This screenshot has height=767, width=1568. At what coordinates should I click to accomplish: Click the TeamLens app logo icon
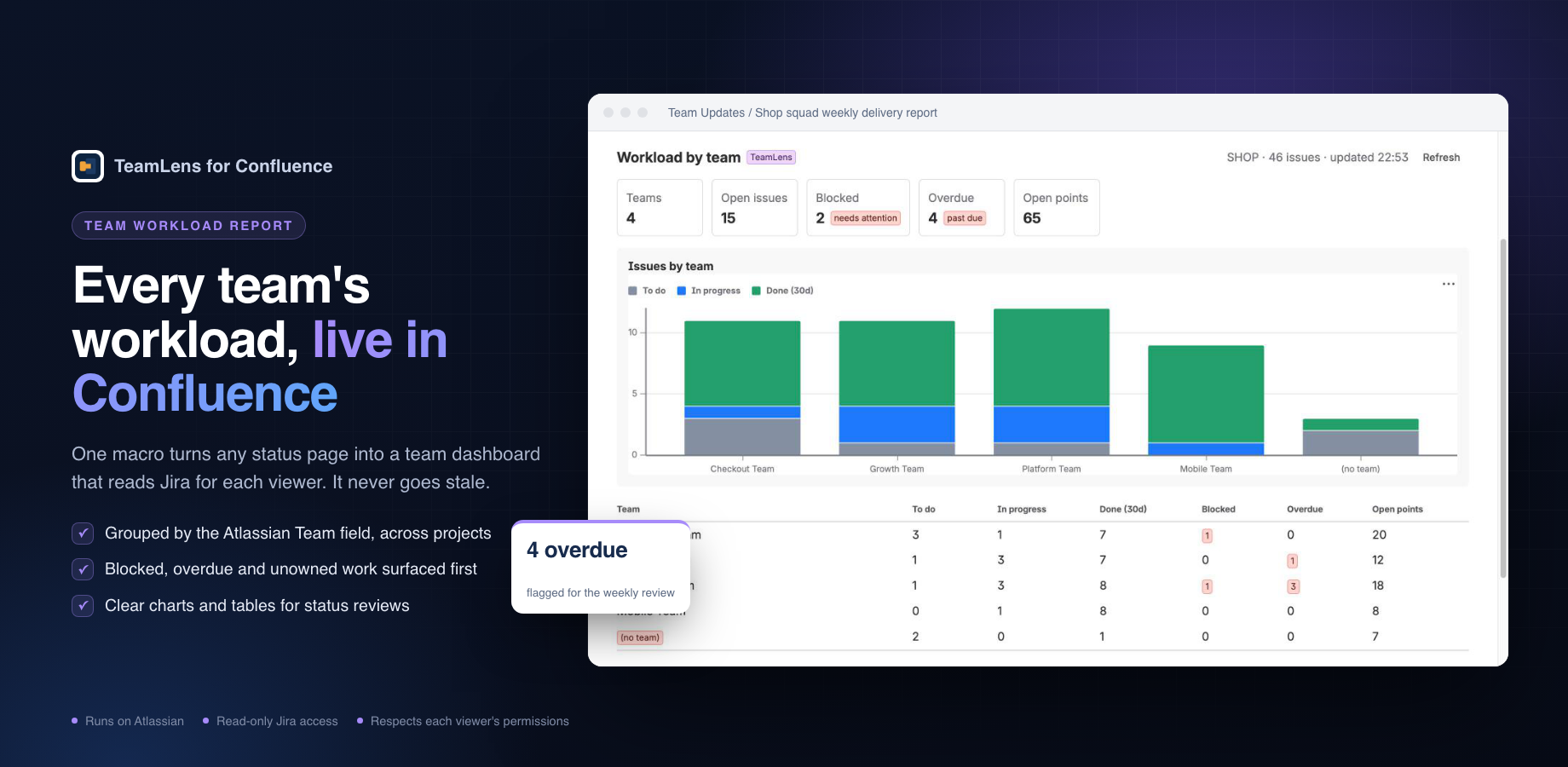(x=88, y=166)
